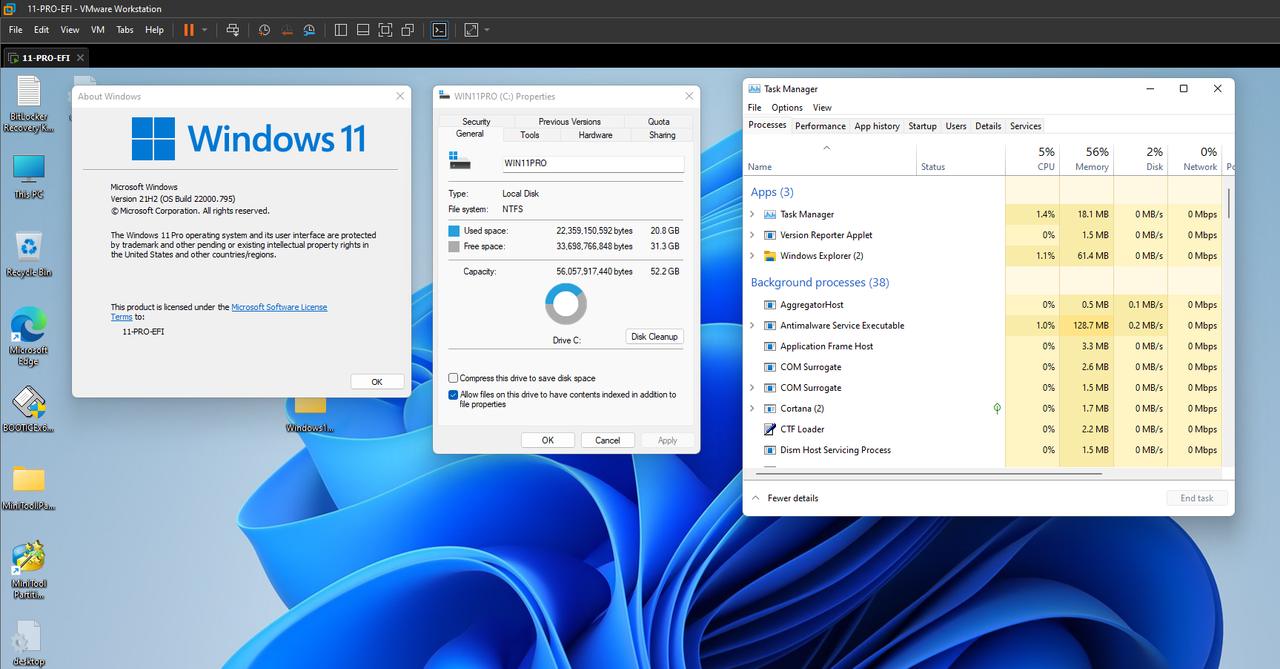
Task: Open the power options dropdown beside pause
Action: [205, 30]
